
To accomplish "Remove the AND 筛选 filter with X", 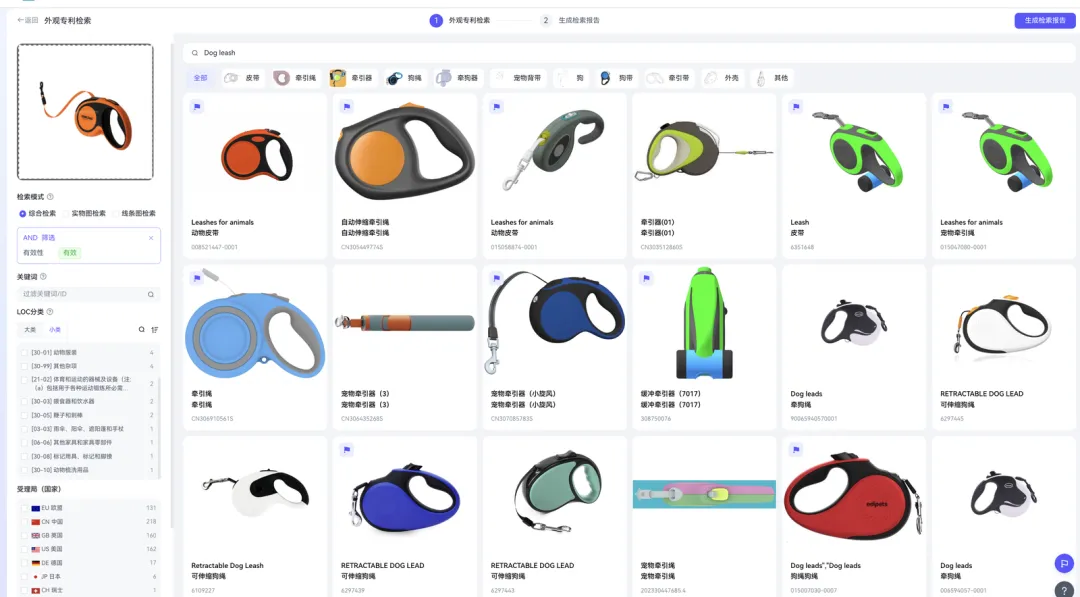I will [151, 238].
